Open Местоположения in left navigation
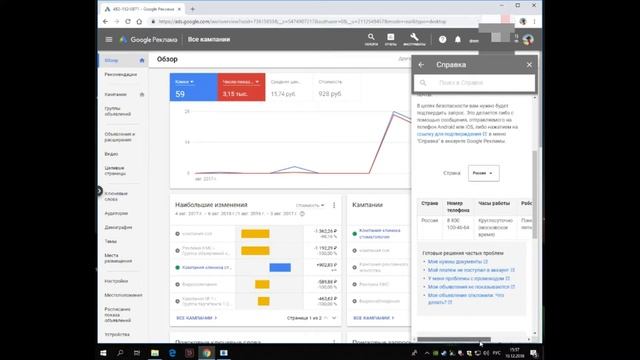640x360 pixels. [123, 295]
